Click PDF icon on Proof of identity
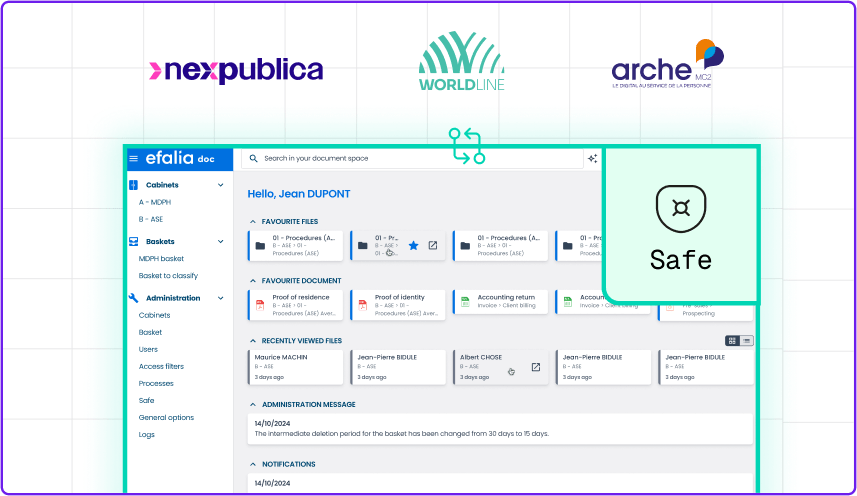Viewport: 857px width, 496px height. pyautogui.click(x=362, y=305)
